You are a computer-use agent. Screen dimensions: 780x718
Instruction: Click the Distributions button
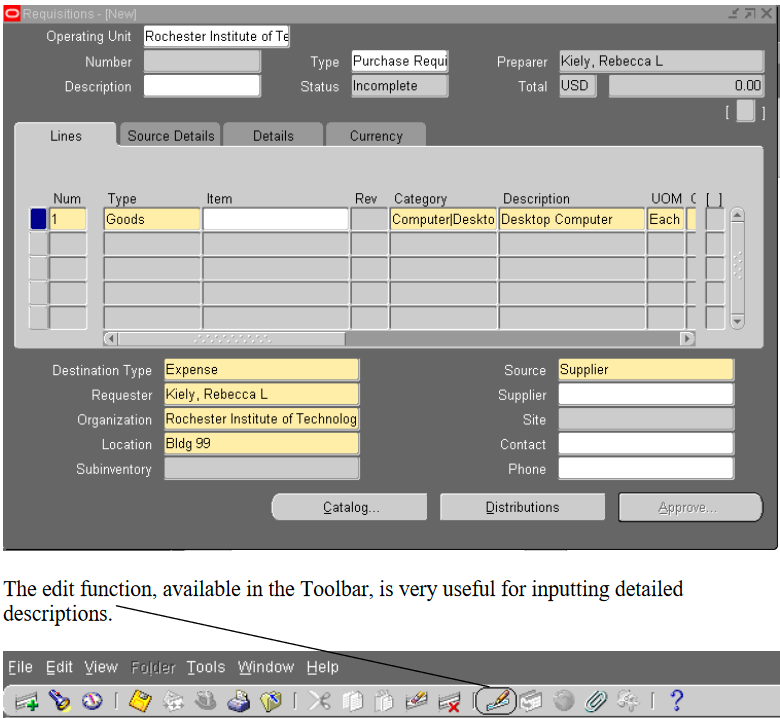click(522, 508)
